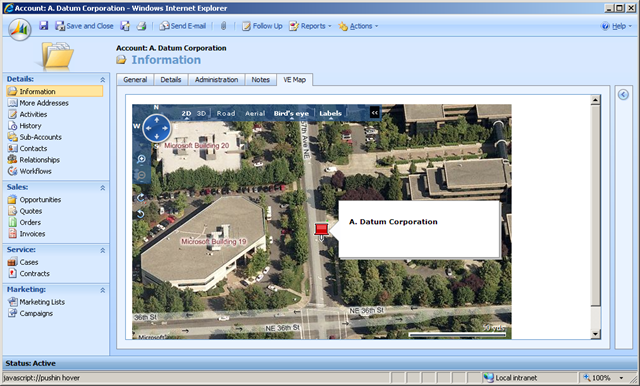Collapse the Details section
Viewport: 640px width, 386px height.
coord(102,80)
